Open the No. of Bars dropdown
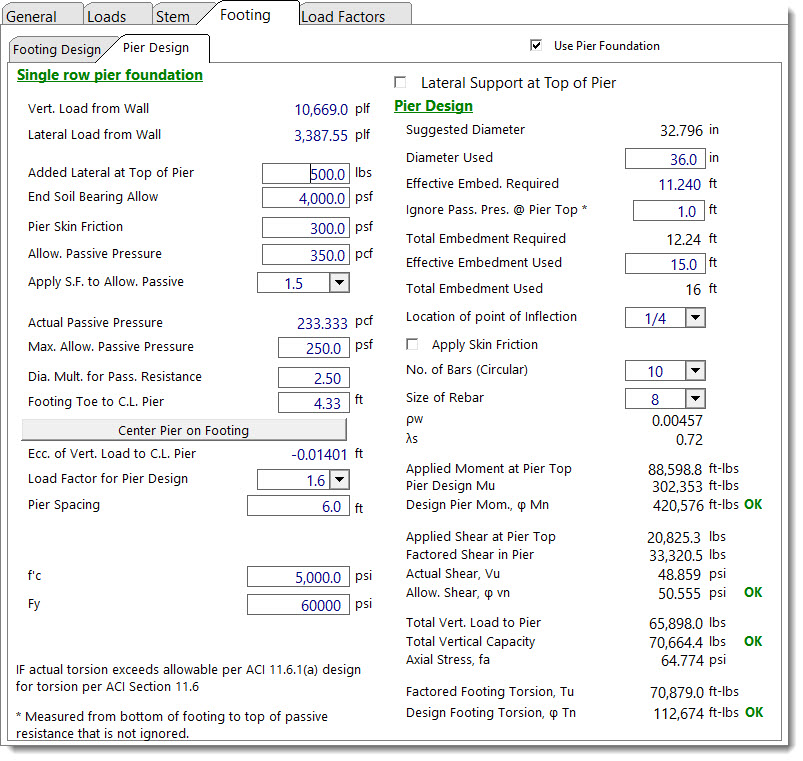The image size is (803, 761). (695, 371)
